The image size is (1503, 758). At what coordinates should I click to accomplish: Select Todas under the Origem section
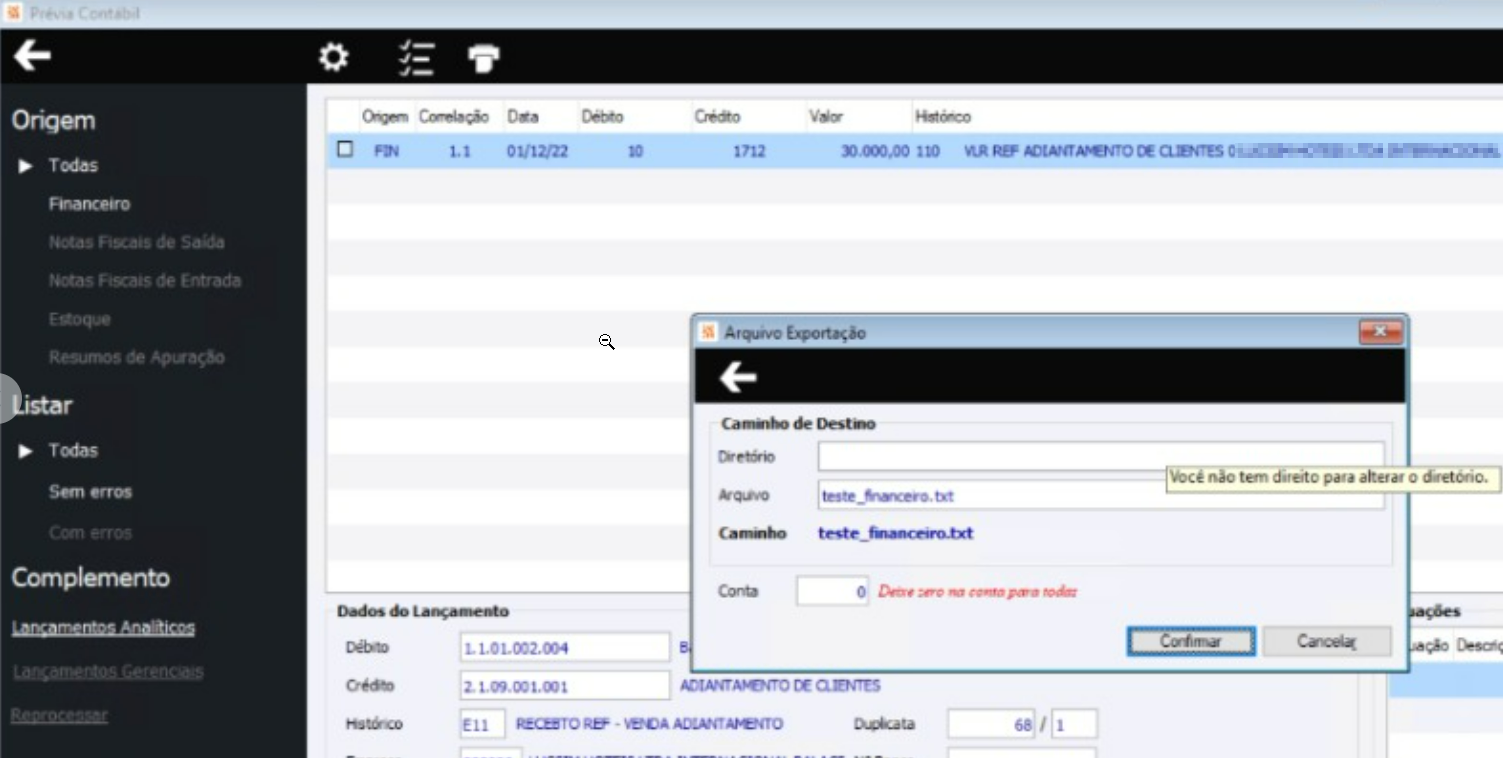[73, 165]
